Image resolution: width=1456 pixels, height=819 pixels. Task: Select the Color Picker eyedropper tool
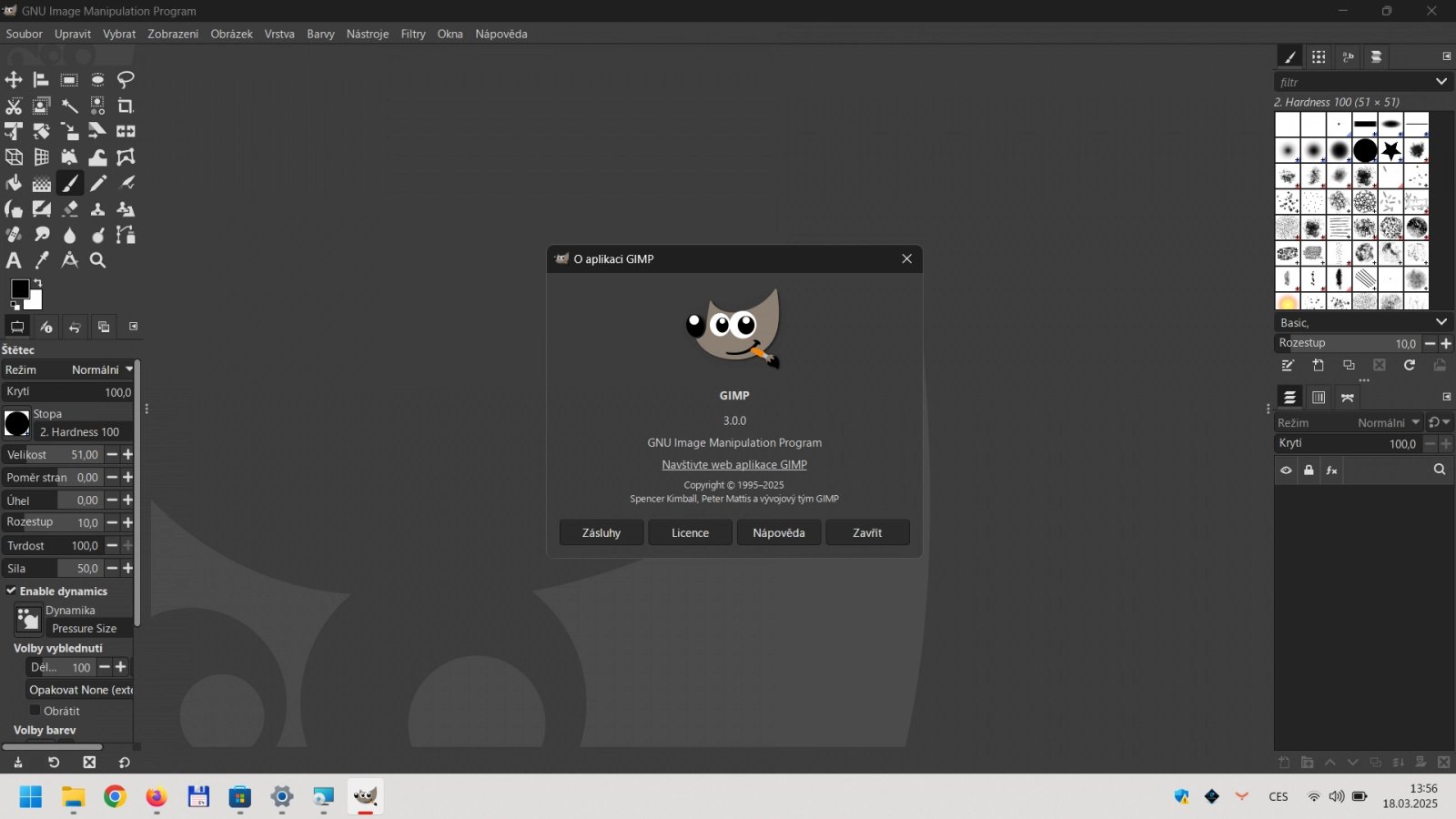(x=41, y=260)
